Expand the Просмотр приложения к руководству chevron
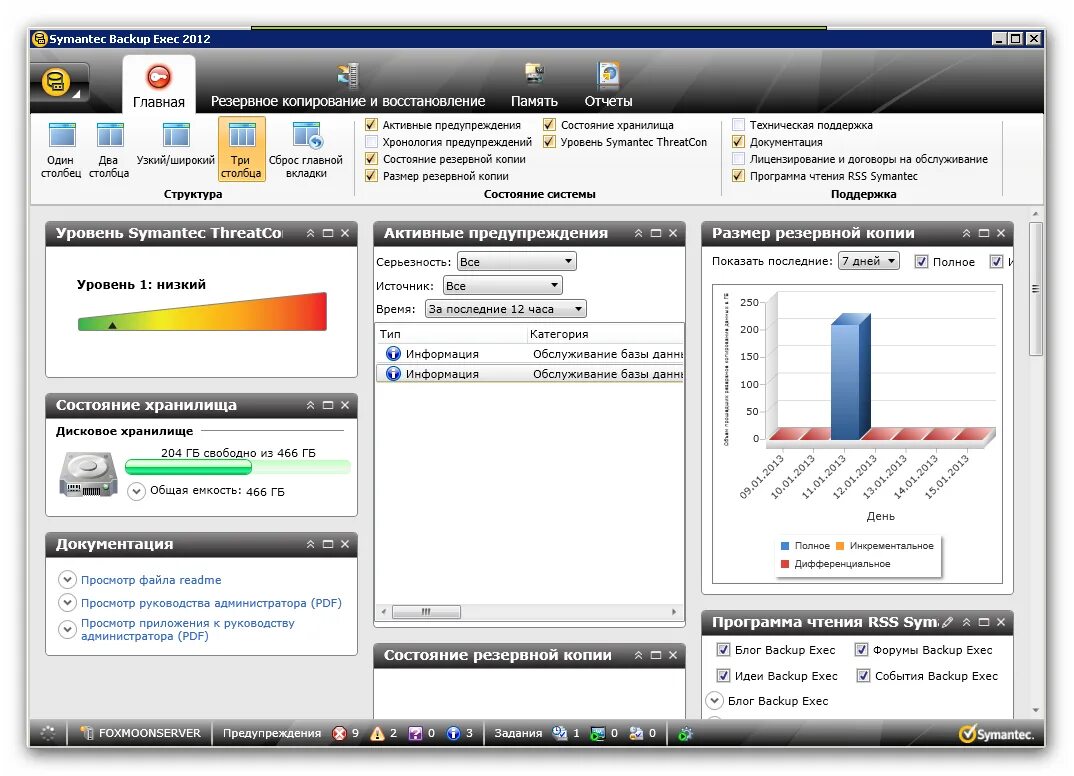Image resolution: width=1074 pixels, height=776 pixels. (67, 629)
